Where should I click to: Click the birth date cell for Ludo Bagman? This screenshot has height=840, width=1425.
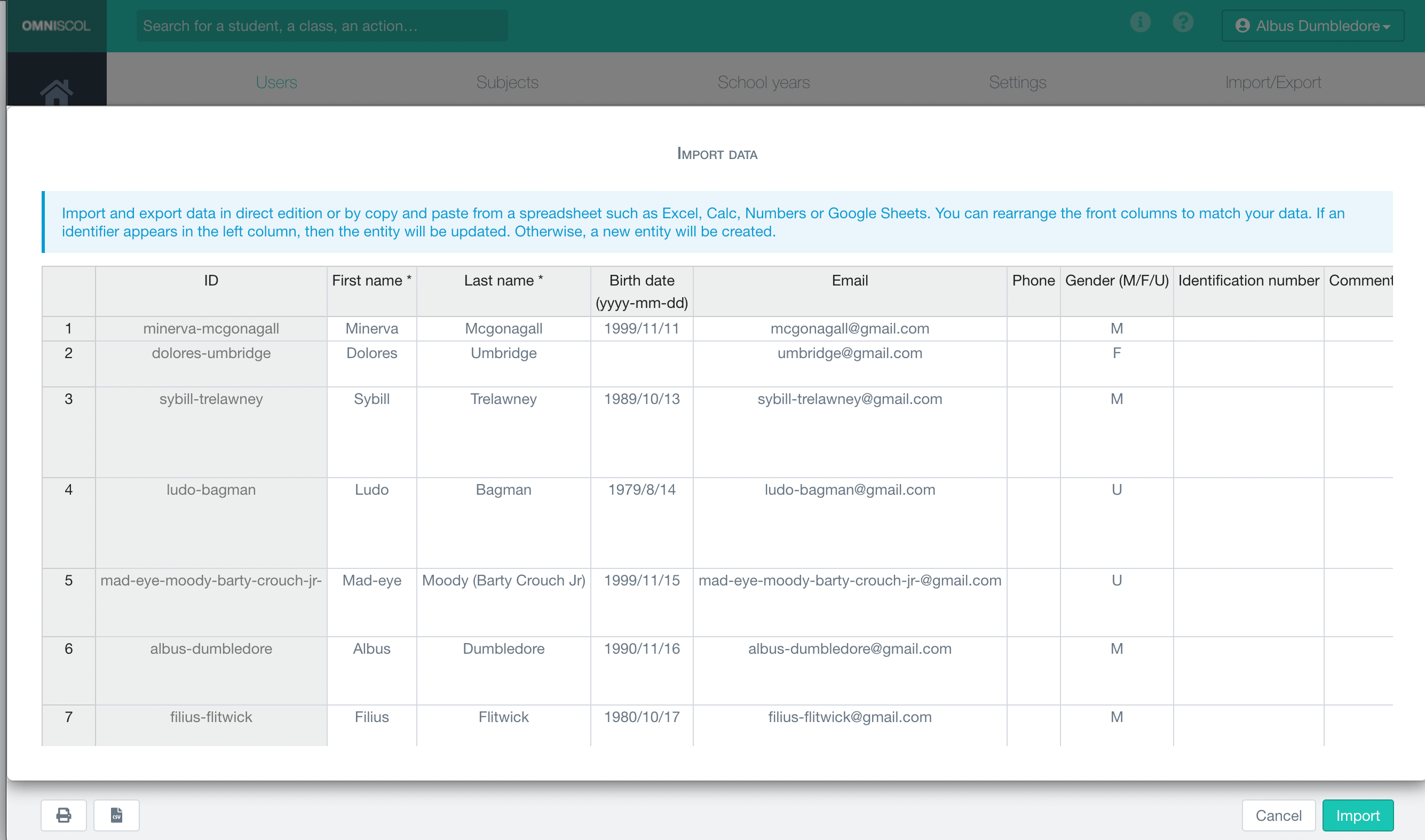[641, 490]
